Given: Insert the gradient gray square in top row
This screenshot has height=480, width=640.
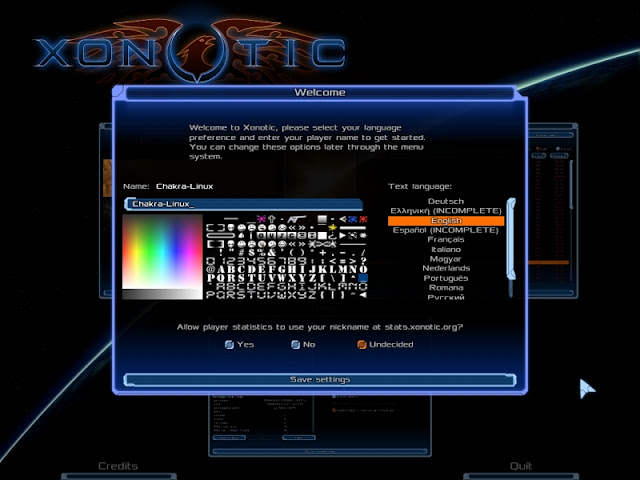Looking at the screenshot, I should [x=322, y=219].
